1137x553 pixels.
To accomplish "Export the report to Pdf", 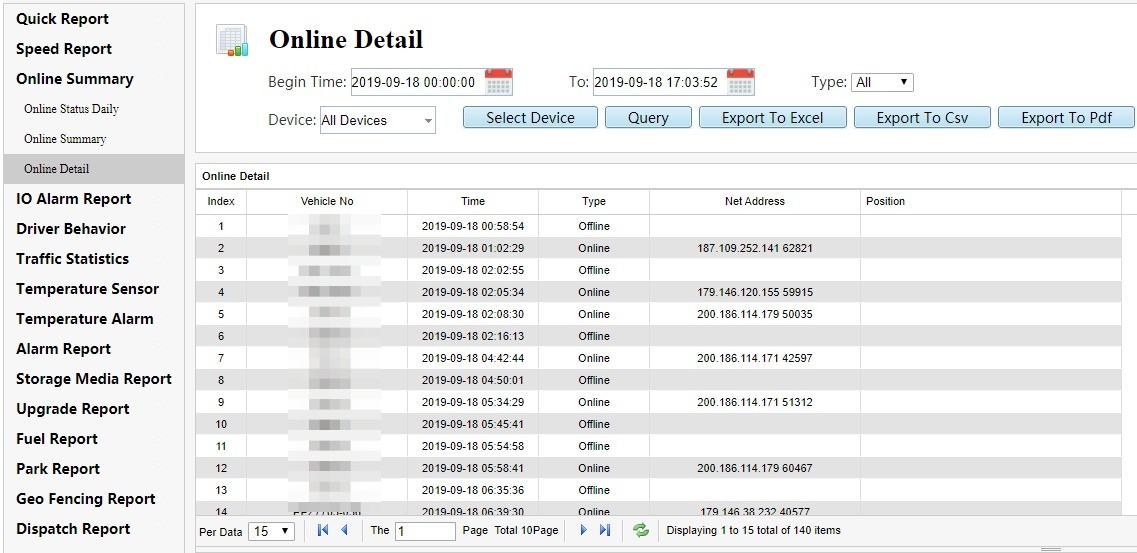I will pyautogui.click(x=1066, y=118).
